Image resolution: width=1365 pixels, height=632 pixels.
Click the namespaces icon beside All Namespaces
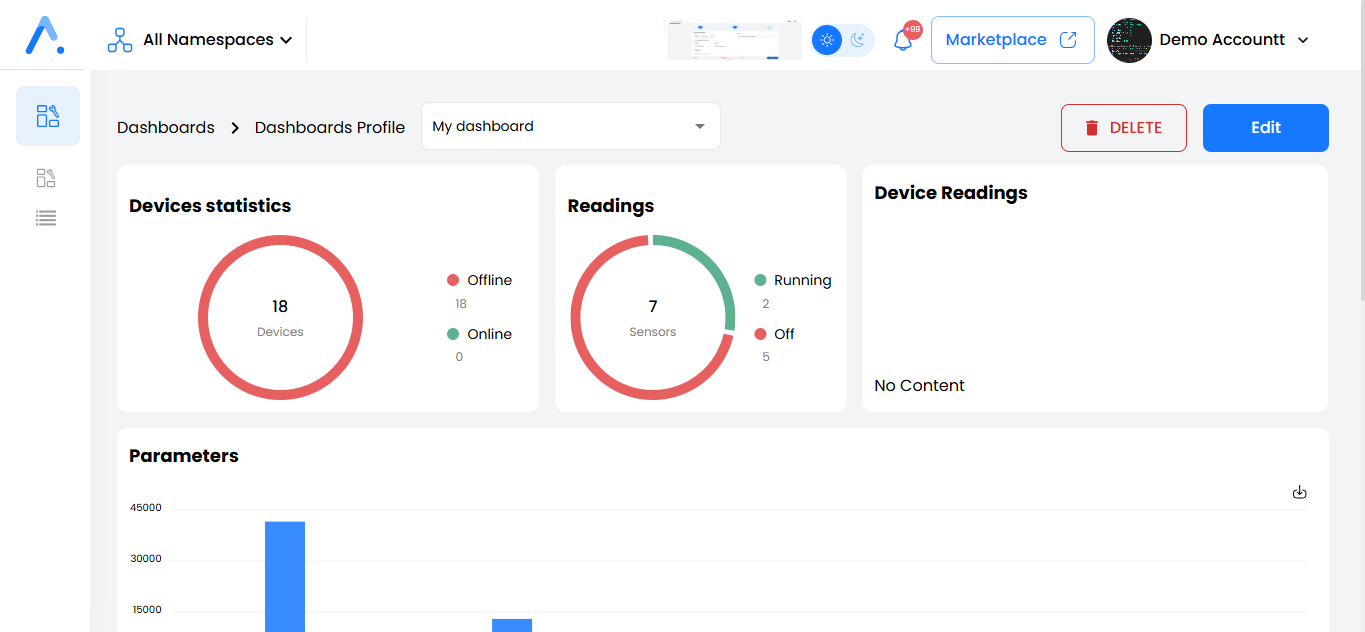119,39
